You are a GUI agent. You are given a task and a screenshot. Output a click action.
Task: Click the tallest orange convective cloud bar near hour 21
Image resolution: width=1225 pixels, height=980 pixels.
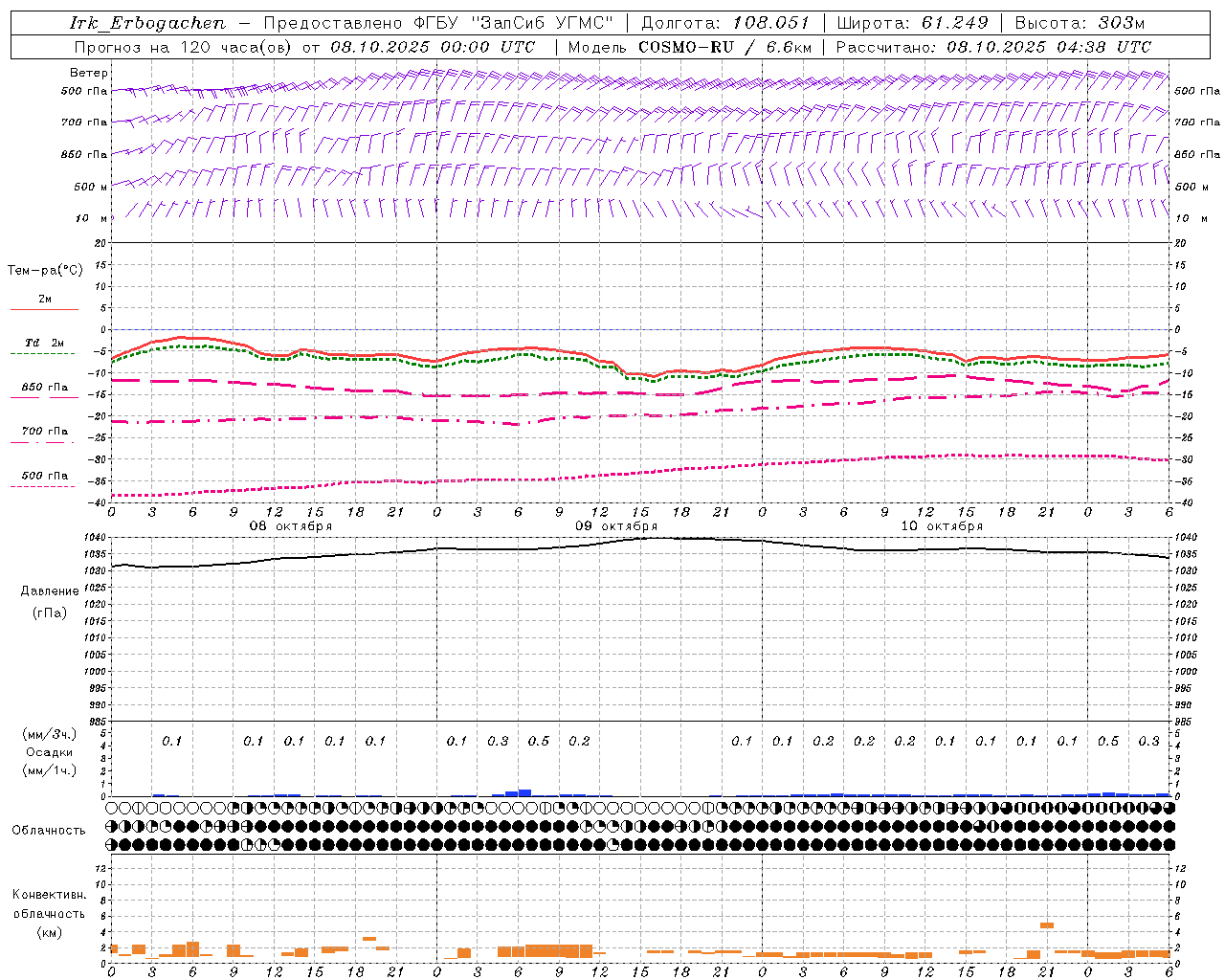pyautogui.click(x=1047, y=925)
